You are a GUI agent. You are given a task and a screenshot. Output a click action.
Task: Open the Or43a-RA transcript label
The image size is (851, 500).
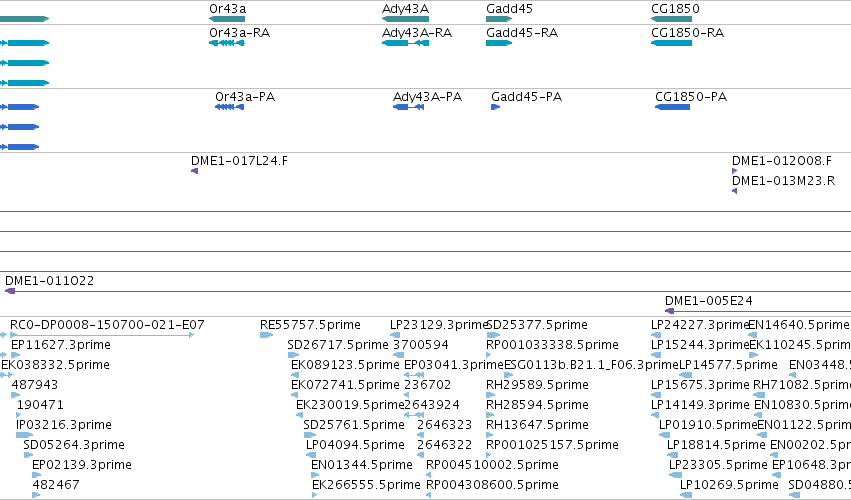239,33
